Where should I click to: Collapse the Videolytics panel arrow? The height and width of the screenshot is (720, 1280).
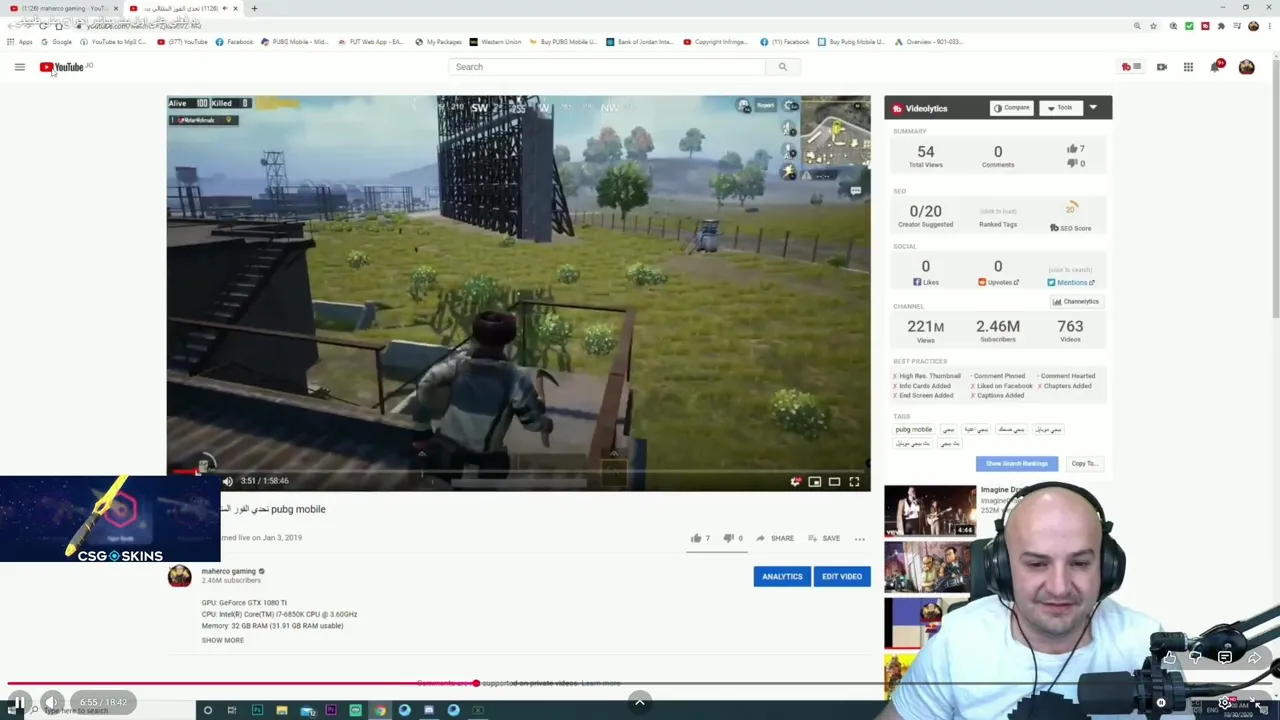point(1093,108)
